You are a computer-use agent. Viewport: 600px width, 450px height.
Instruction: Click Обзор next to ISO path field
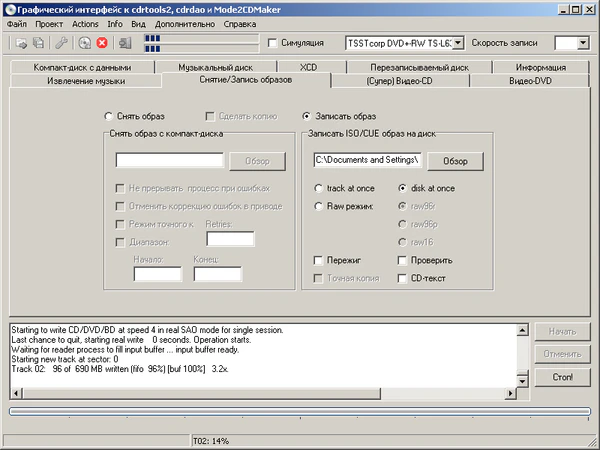pyautogui.click(x=455, y=160)
